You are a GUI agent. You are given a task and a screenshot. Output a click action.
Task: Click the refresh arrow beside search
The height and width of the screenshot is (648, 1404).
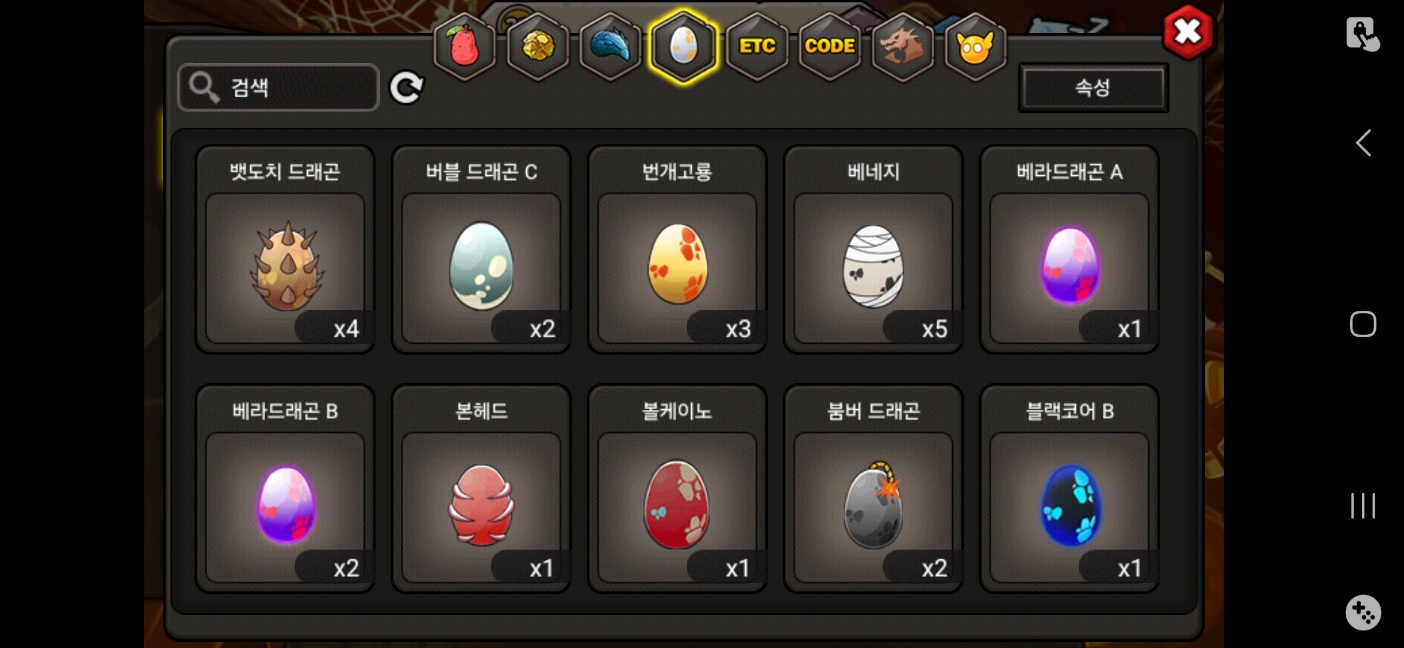point(406,87)
